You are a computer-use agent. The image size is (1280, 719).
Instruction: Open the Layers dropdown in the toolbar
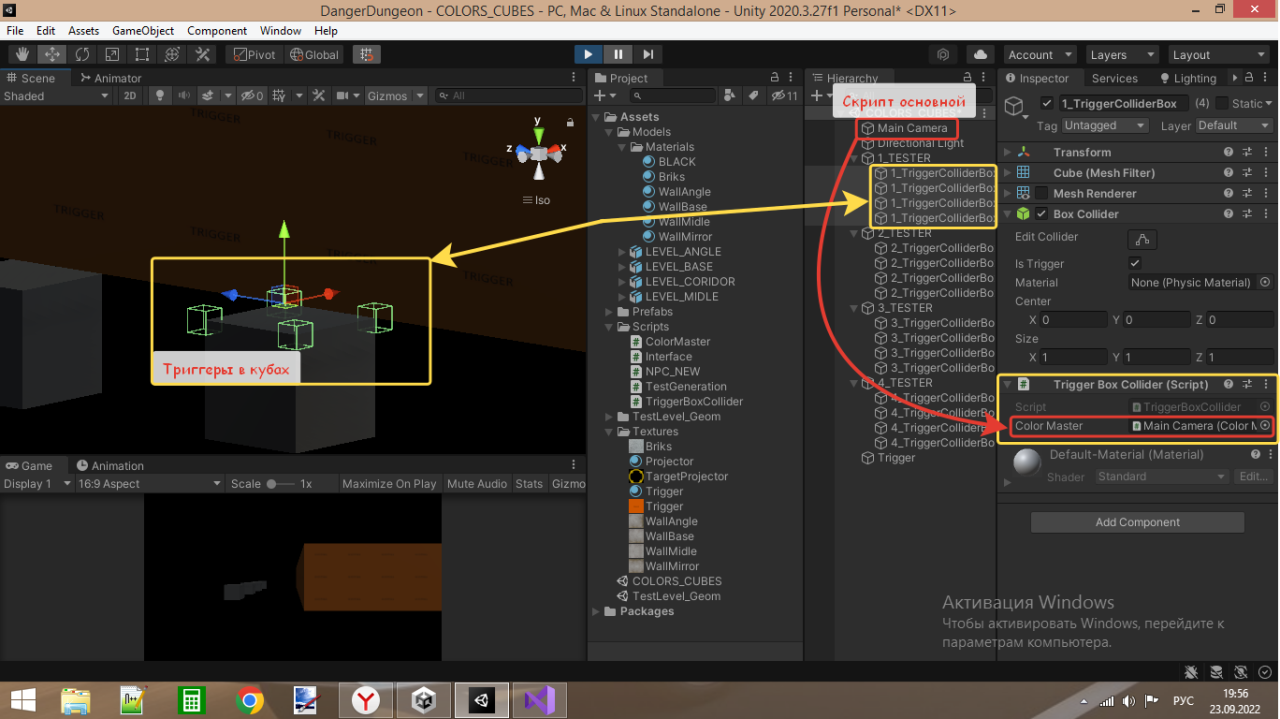(1122, 55)
